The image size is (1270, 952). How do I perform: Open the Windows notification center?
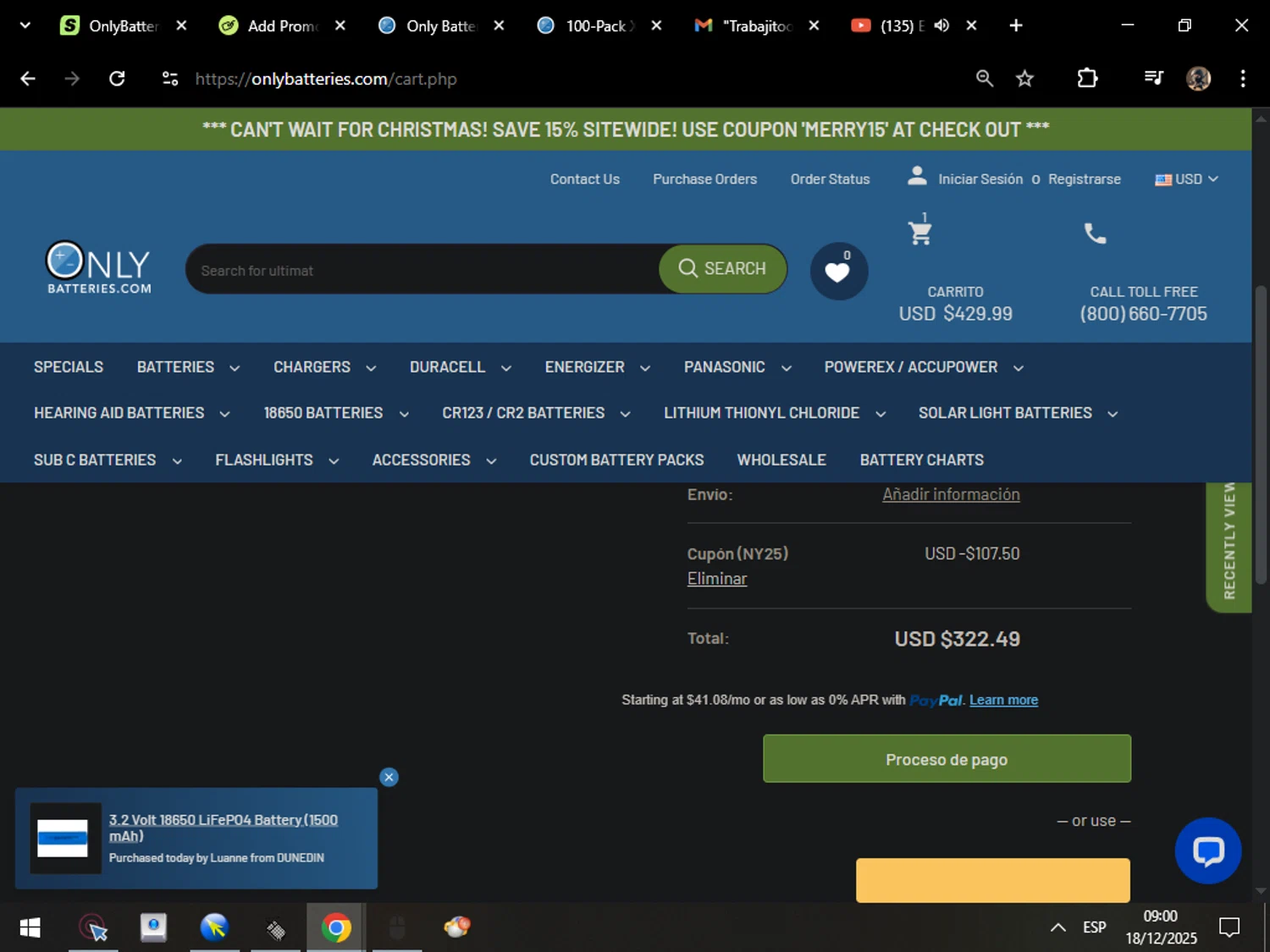pos(1229,927)
